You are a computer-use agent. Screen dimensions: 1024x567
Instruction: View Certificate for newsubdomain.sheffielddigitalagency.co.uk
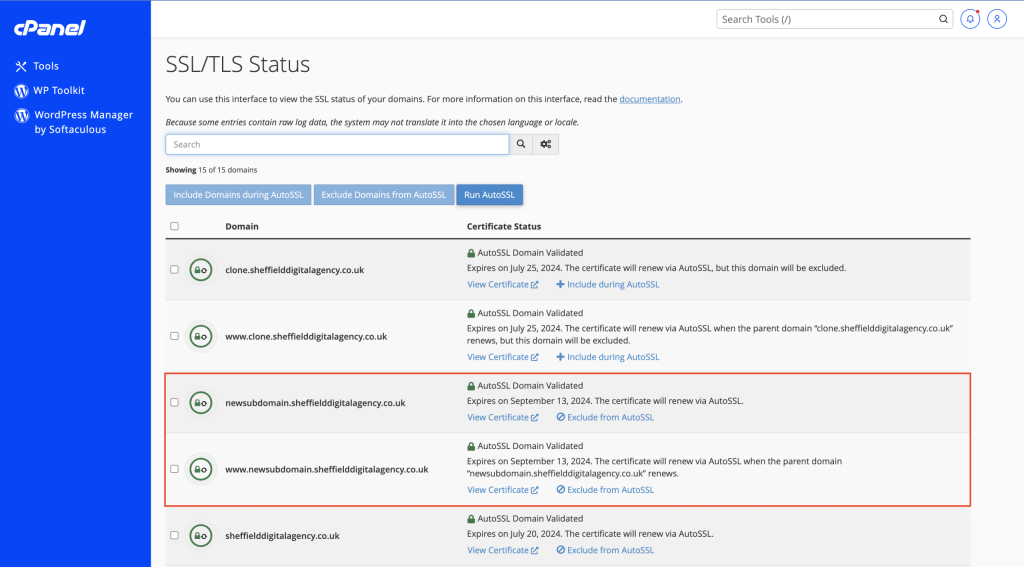pyautogui.click(x=502, y=417)
